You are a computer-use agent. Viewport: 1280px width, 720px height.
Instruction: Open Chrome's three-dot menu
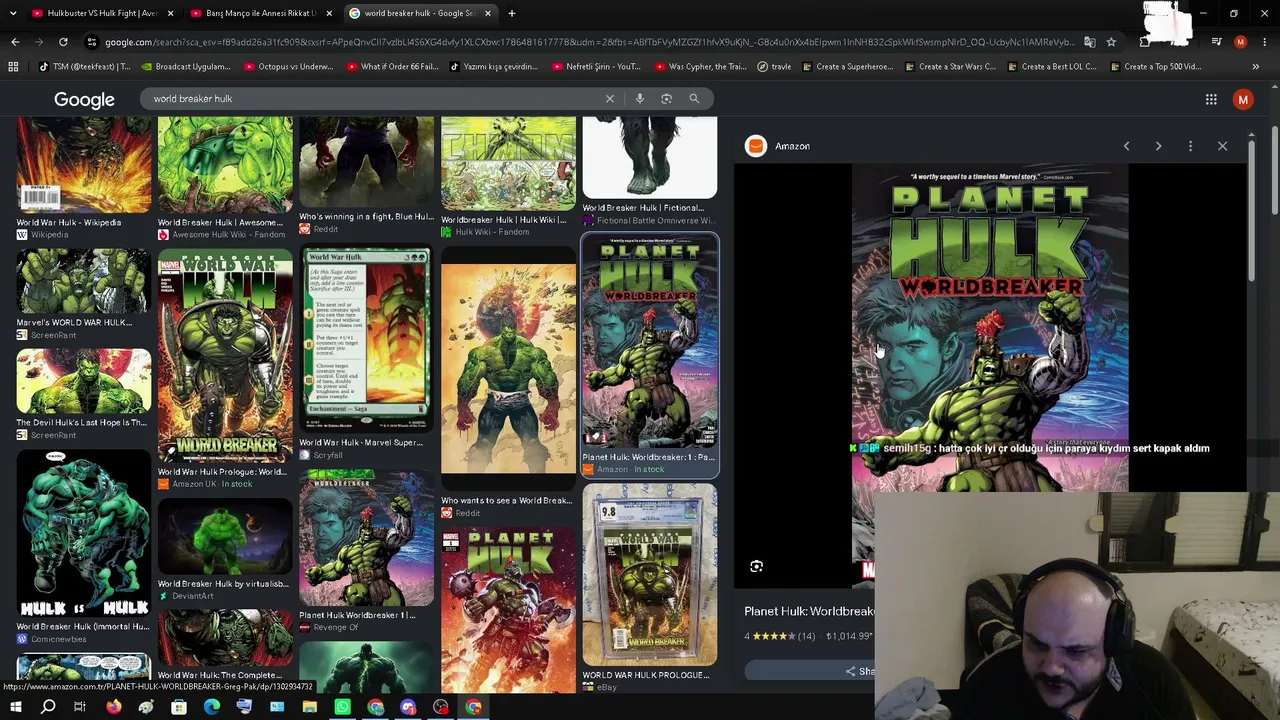(1264, 42)
